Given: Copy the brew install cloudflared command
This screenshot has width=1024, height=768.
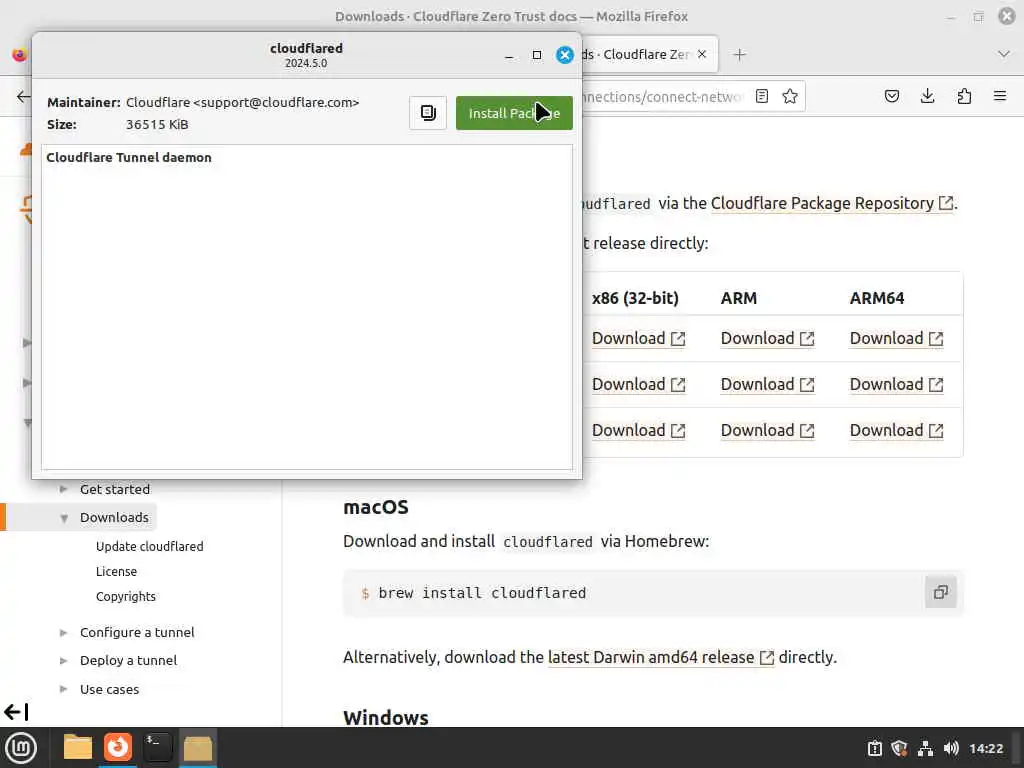Looking at the screenshot, I should pyautogui.click(x=940, y=592).
